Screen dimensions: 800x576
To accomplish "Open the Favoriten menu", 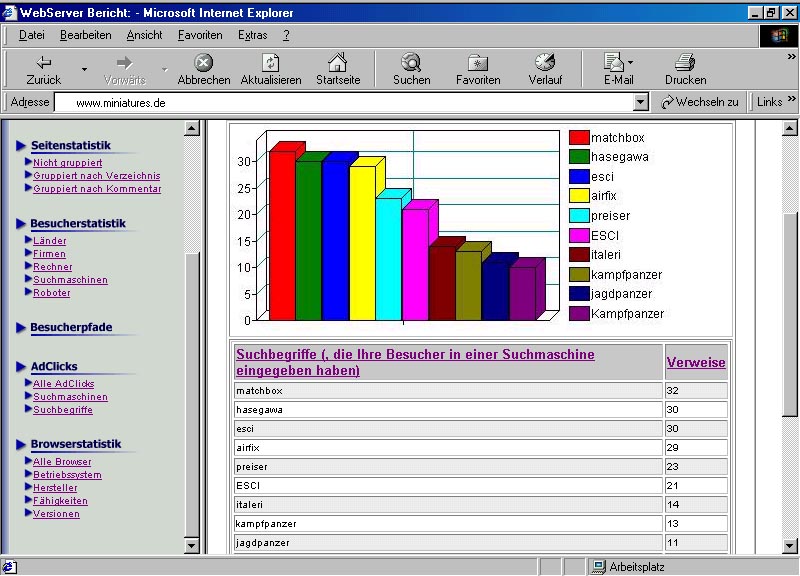I will [x=200, y=35].
